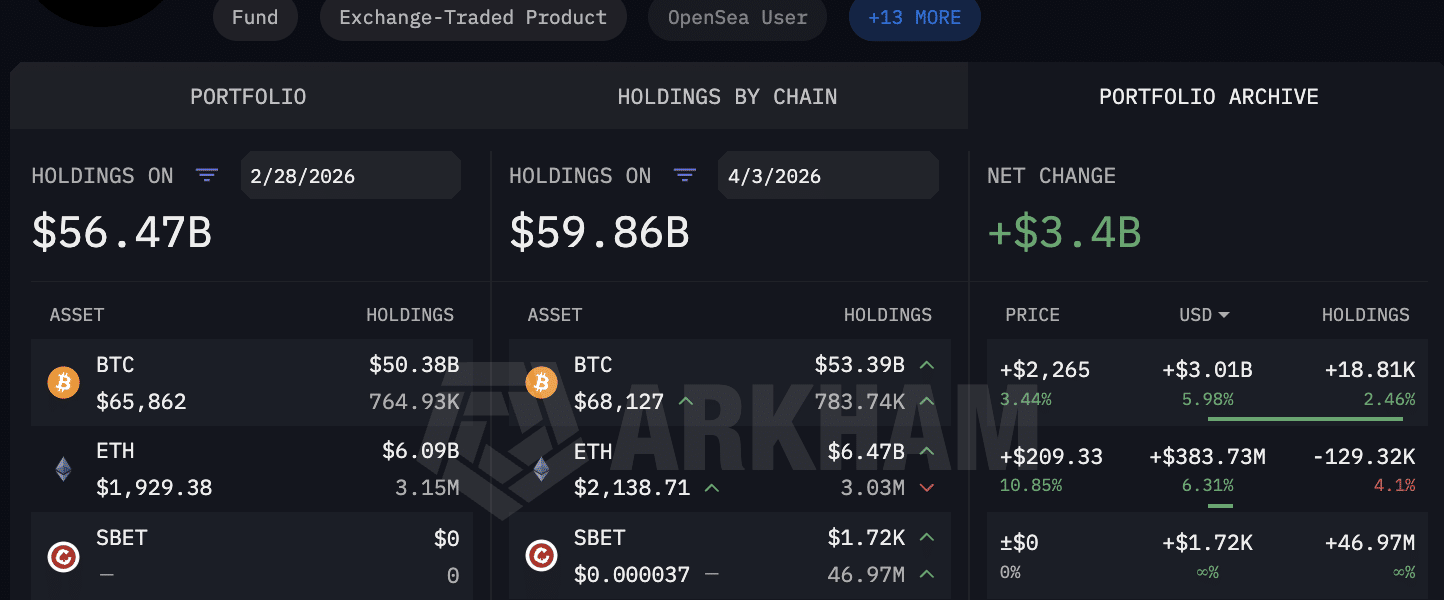Viewport: 1444px width, 600px height.
Task: Open the 2/28/2026 date picker
Action: point(350,176)
